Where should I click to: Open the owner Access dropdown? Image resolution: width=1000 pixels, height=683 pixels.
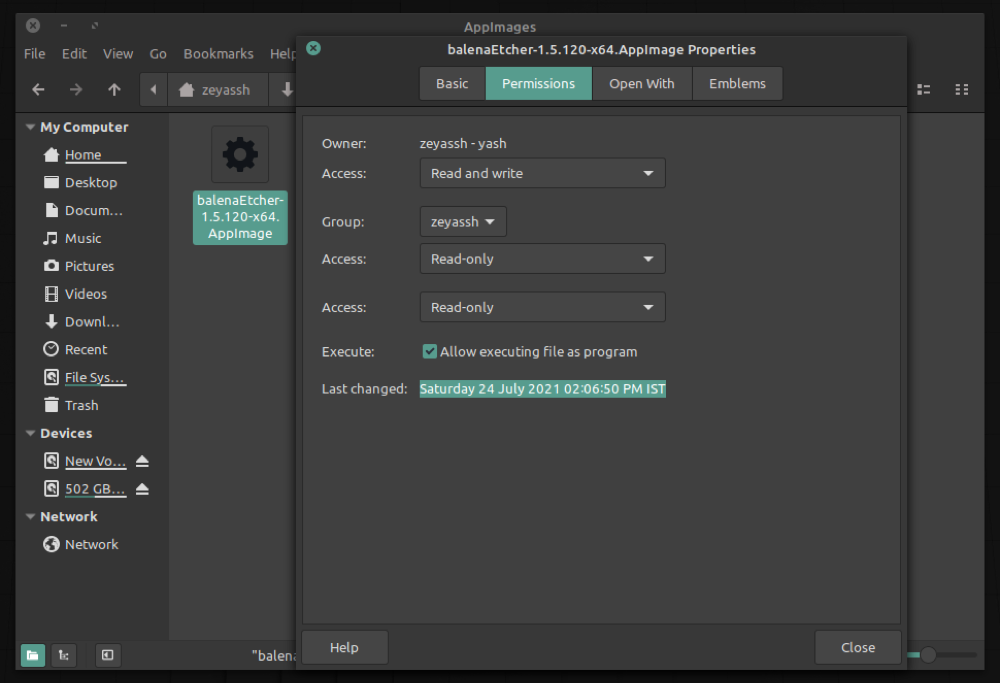542,173
